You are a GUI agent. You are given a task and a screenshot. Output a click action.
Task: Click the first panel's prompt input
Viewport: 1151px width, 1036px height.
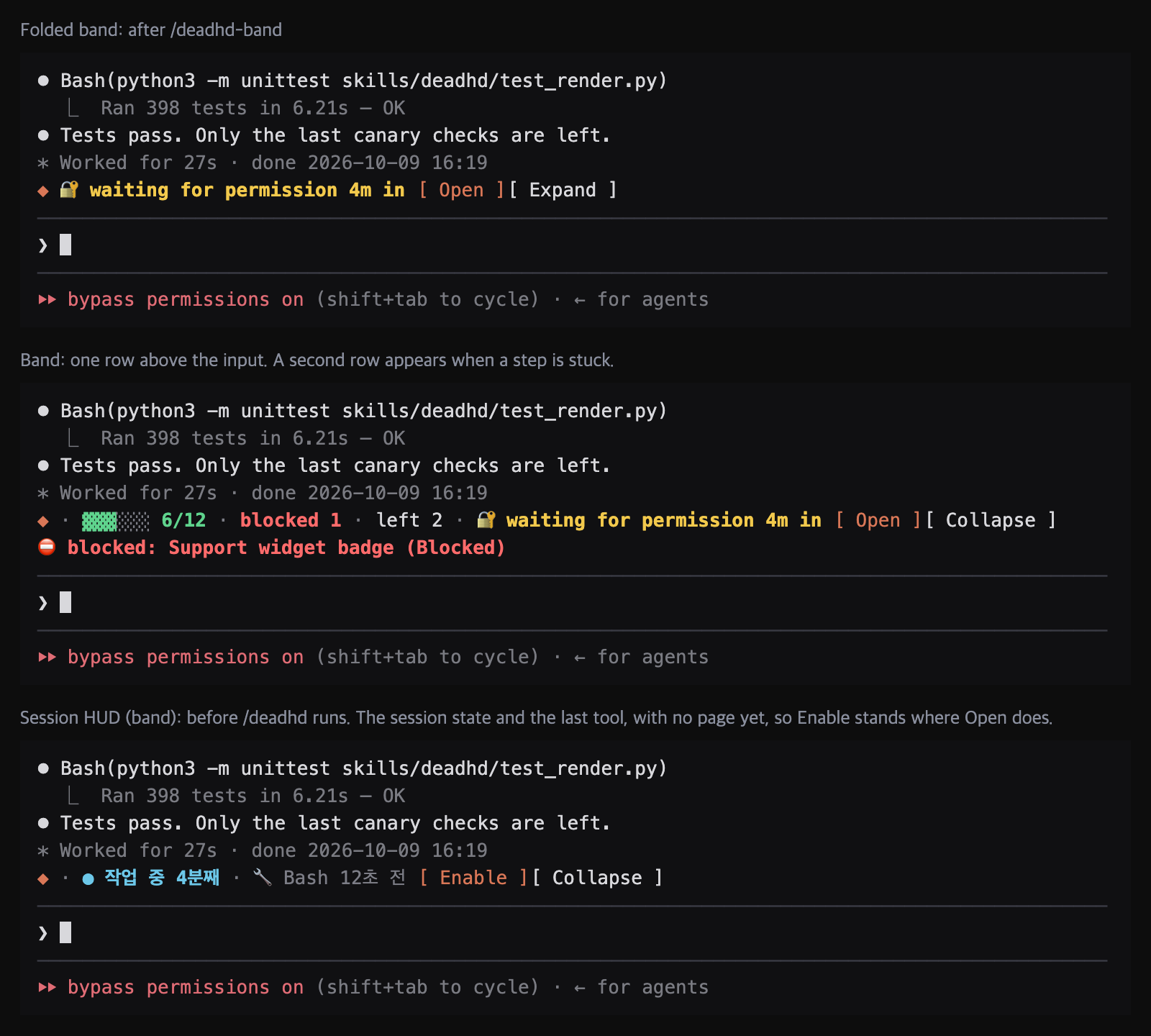[x=572, y=245]
